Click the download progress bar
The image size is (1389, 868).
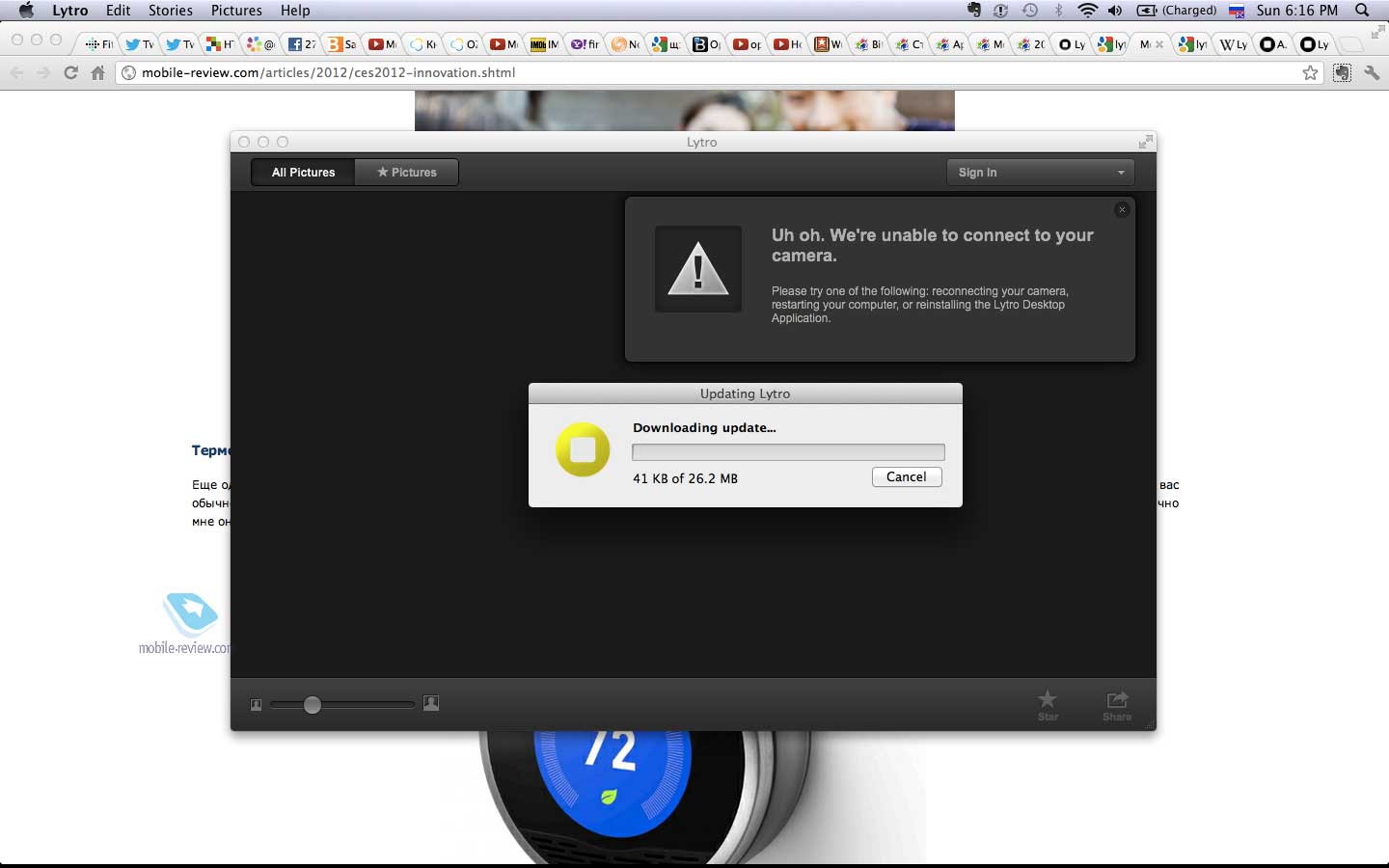point(788,452)
